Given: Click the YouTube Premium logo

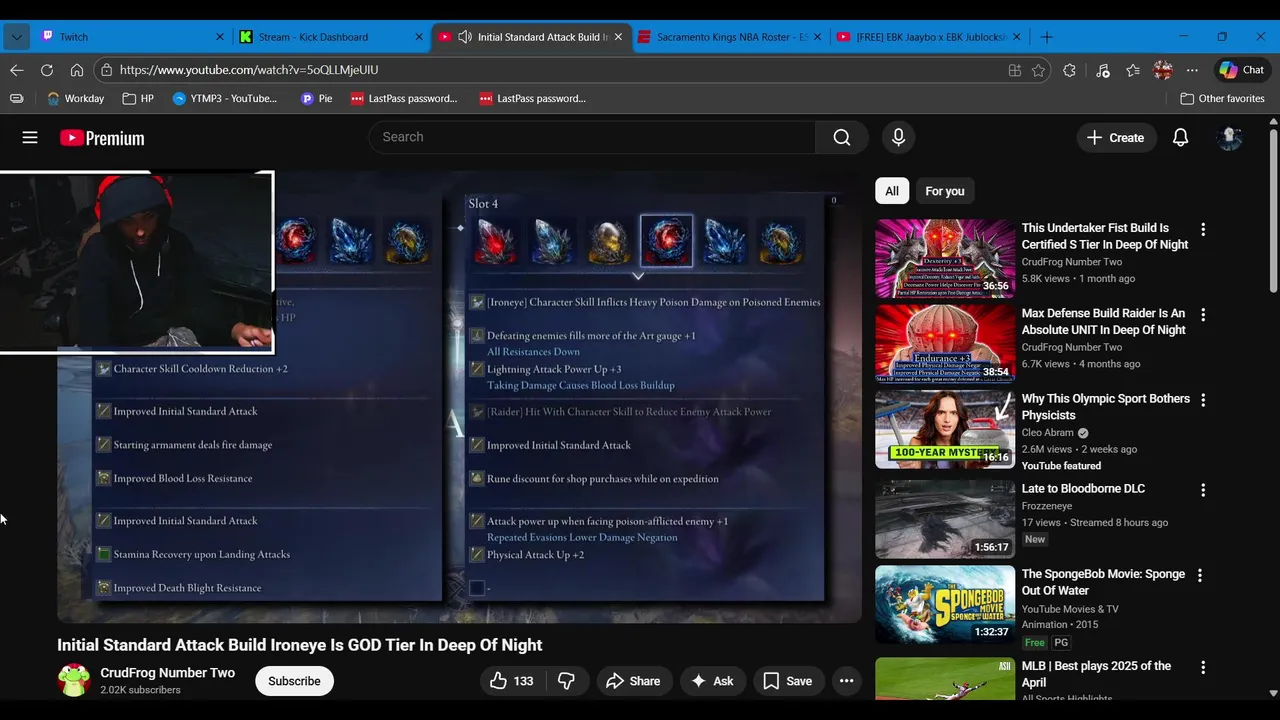Looking at the screenshot, I should pos(102,138).
